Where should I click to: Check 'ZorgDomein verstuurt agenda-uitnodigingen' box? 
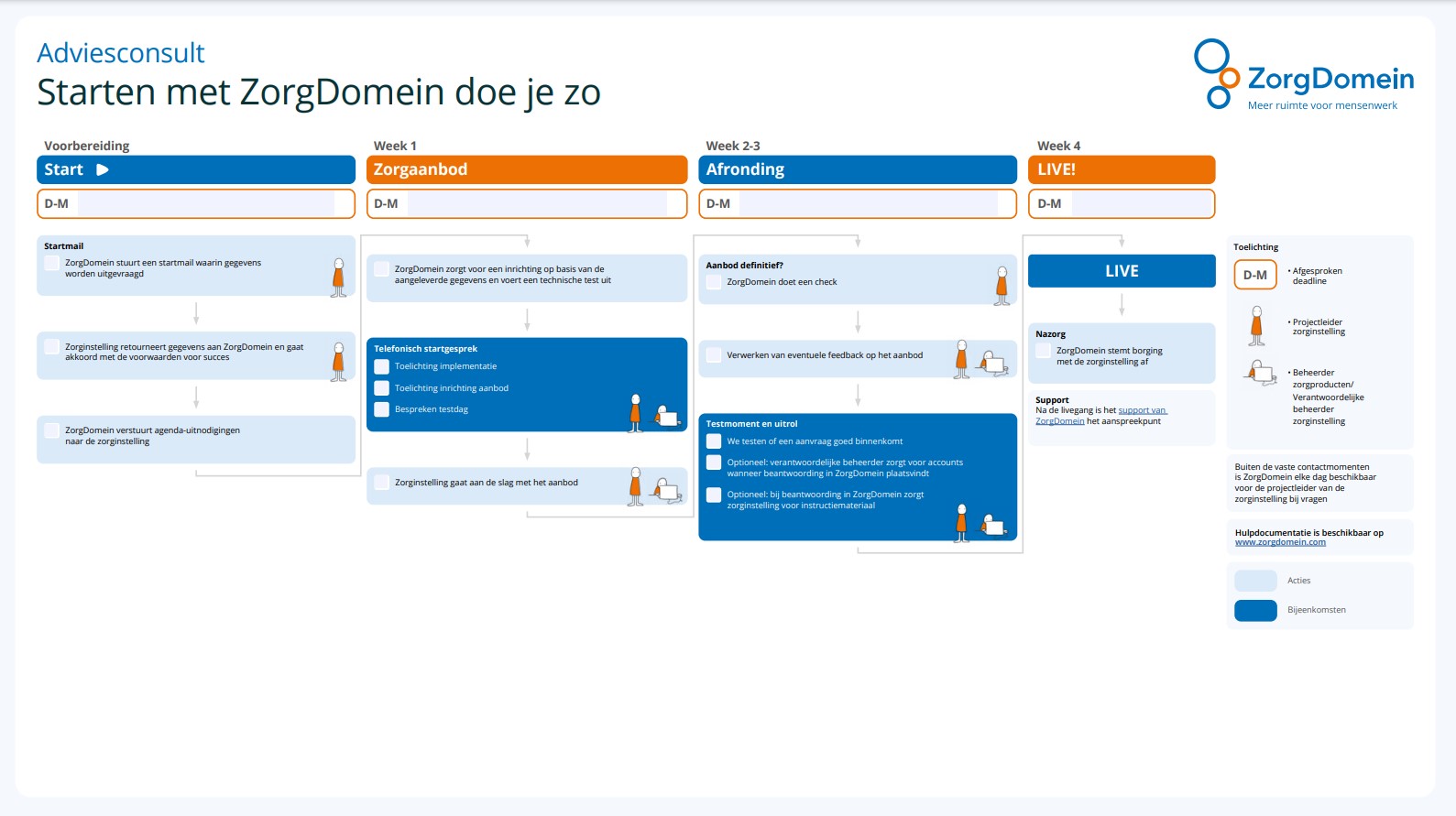click(x=52, y=430)
